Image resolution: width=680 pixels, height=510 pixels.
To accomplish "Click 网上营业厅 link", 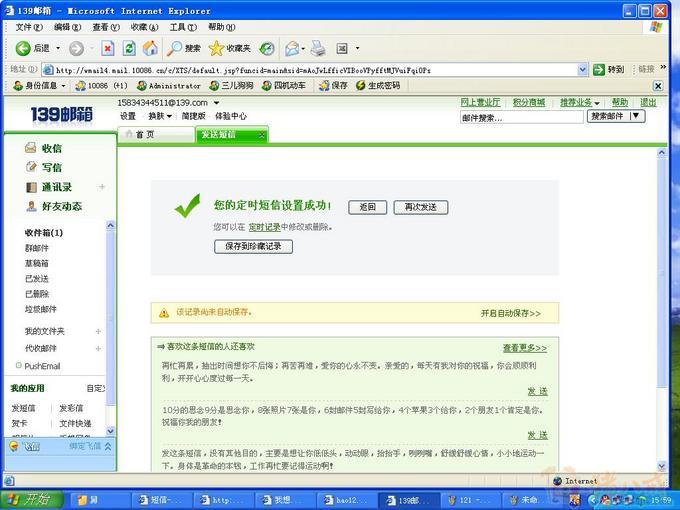I will [480, 102].
